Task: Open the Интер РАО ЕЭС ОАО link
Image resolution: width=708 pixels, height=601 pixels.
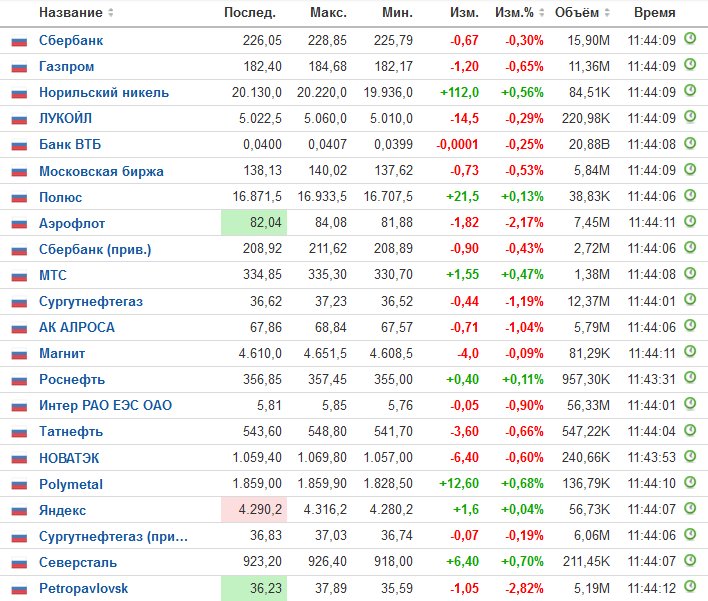Action: tap(105, 405)
